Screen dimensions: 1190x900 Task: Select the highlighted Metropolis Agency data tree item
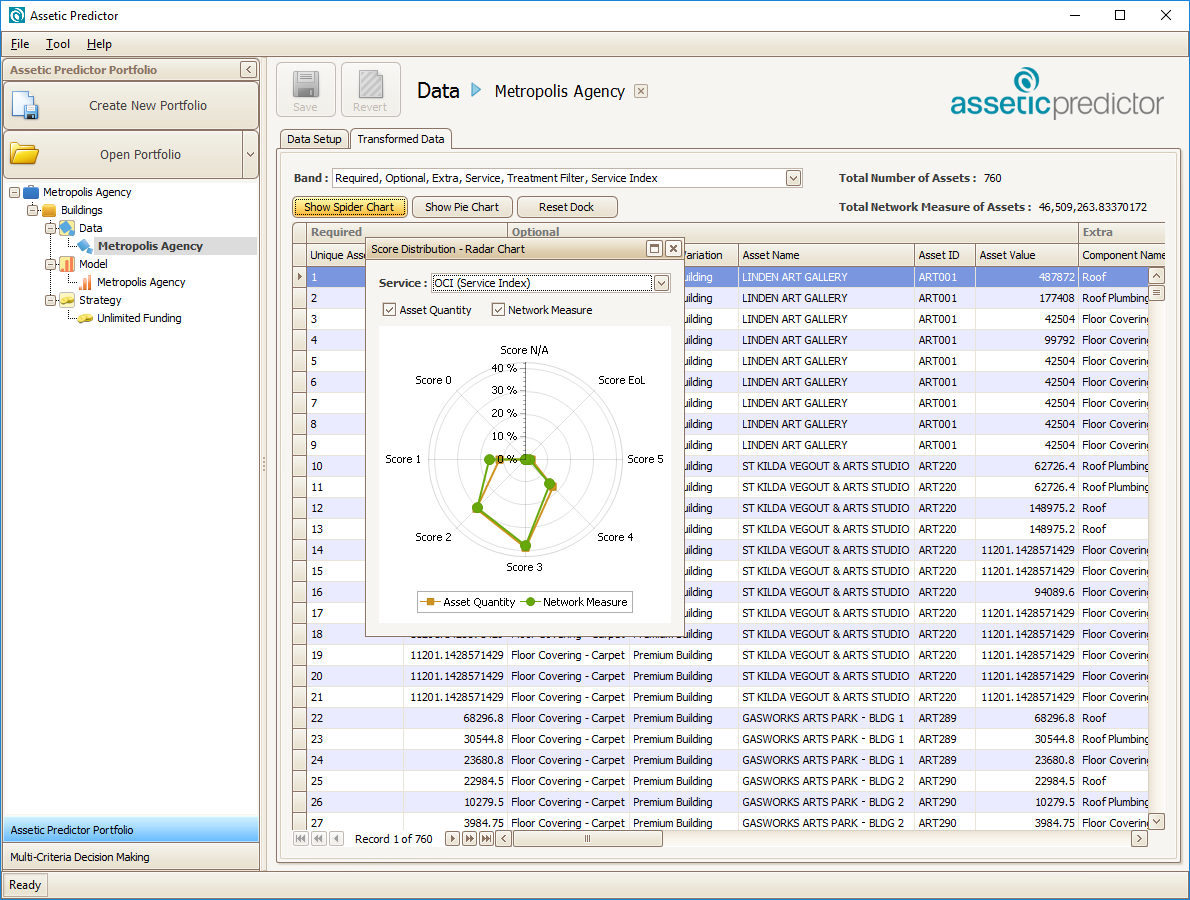pyautogui.click(x=150, y=246)
